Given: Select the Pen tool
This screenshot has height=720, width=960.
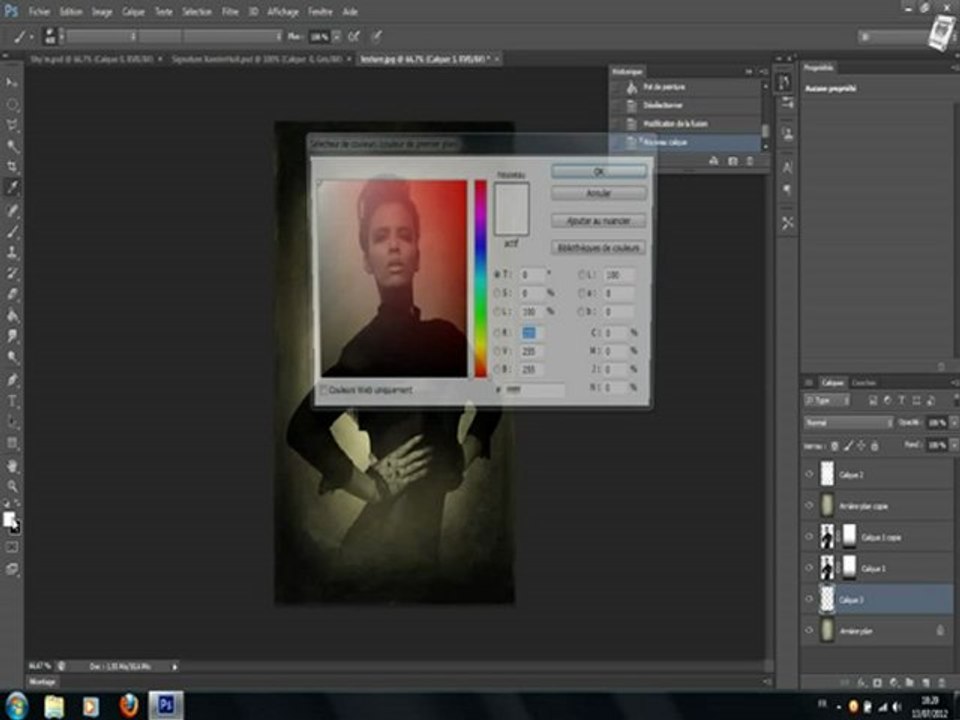Looking at the screenshot, I should [x=12, y=380].
